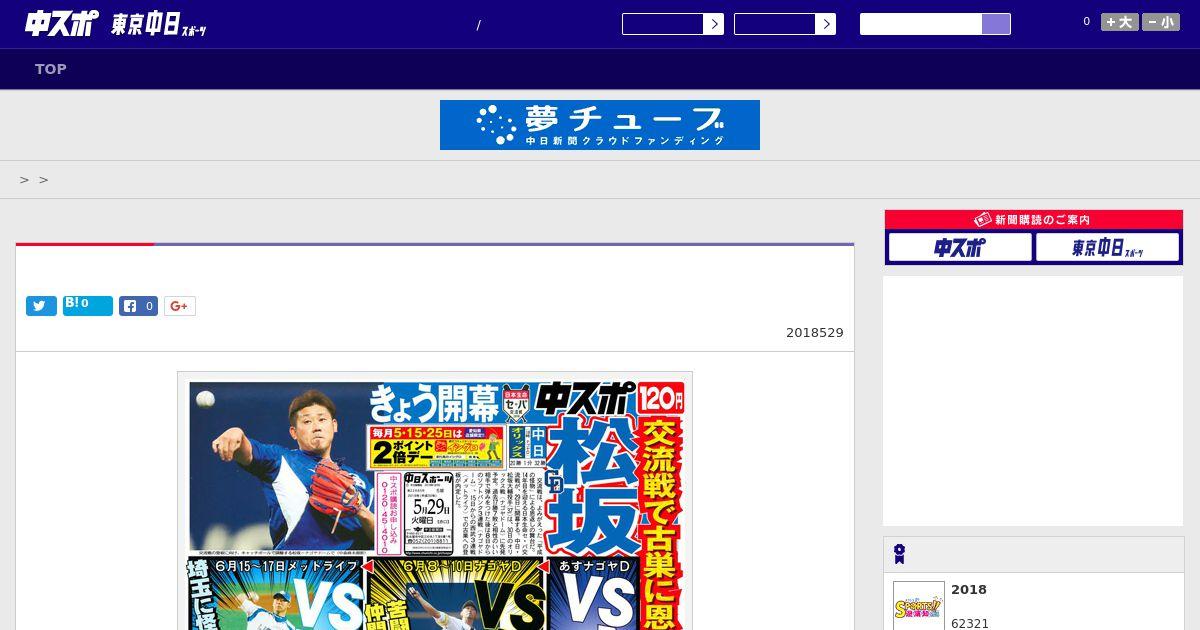This screenshot has width=1200, height=630.
Task: Open the 東京中日スポーツ logo link
Action: click(159, 25)
